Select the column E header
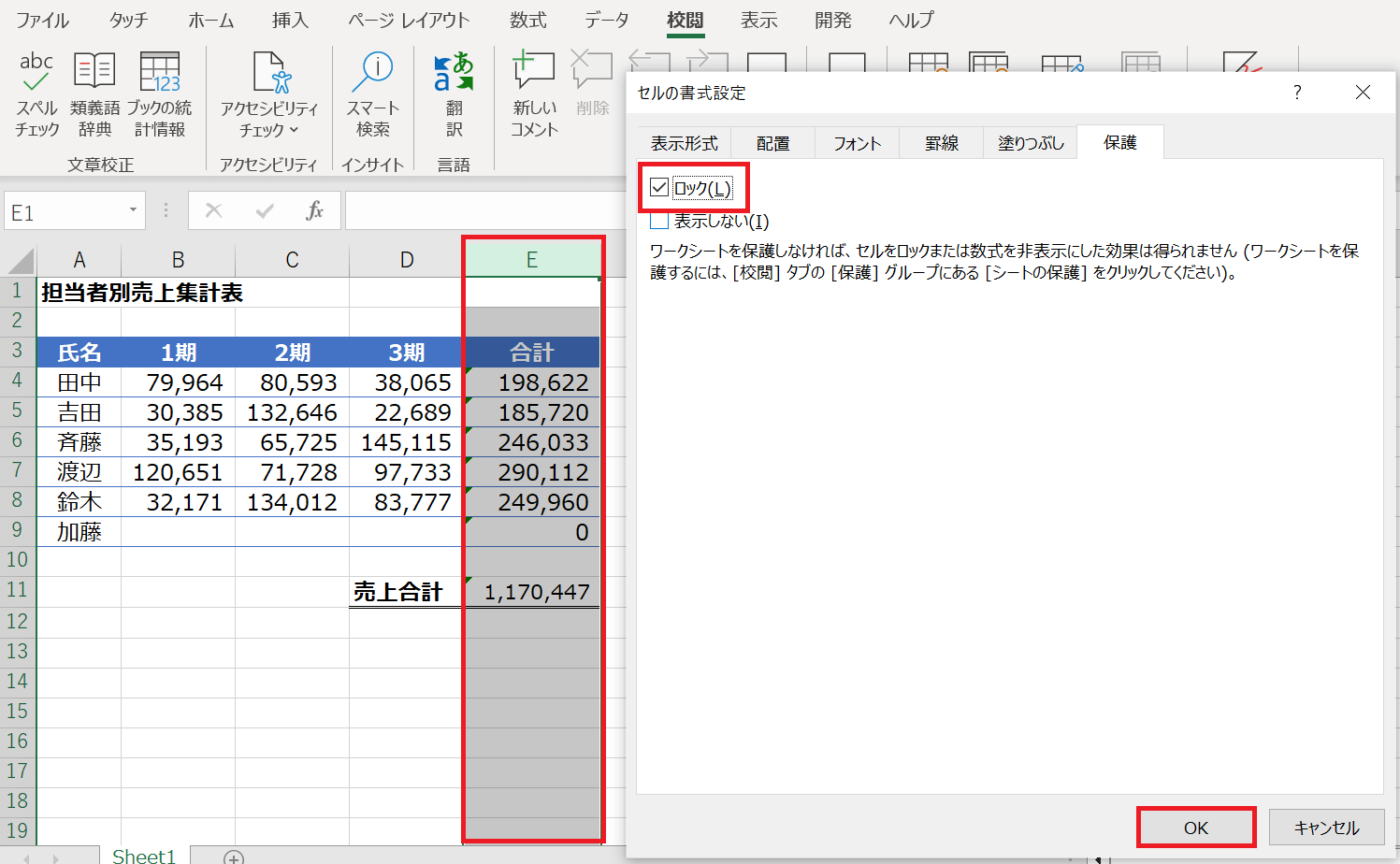The height and width of the screenshot is (864, 1400). pyautogui.click(x=531, y=260)
